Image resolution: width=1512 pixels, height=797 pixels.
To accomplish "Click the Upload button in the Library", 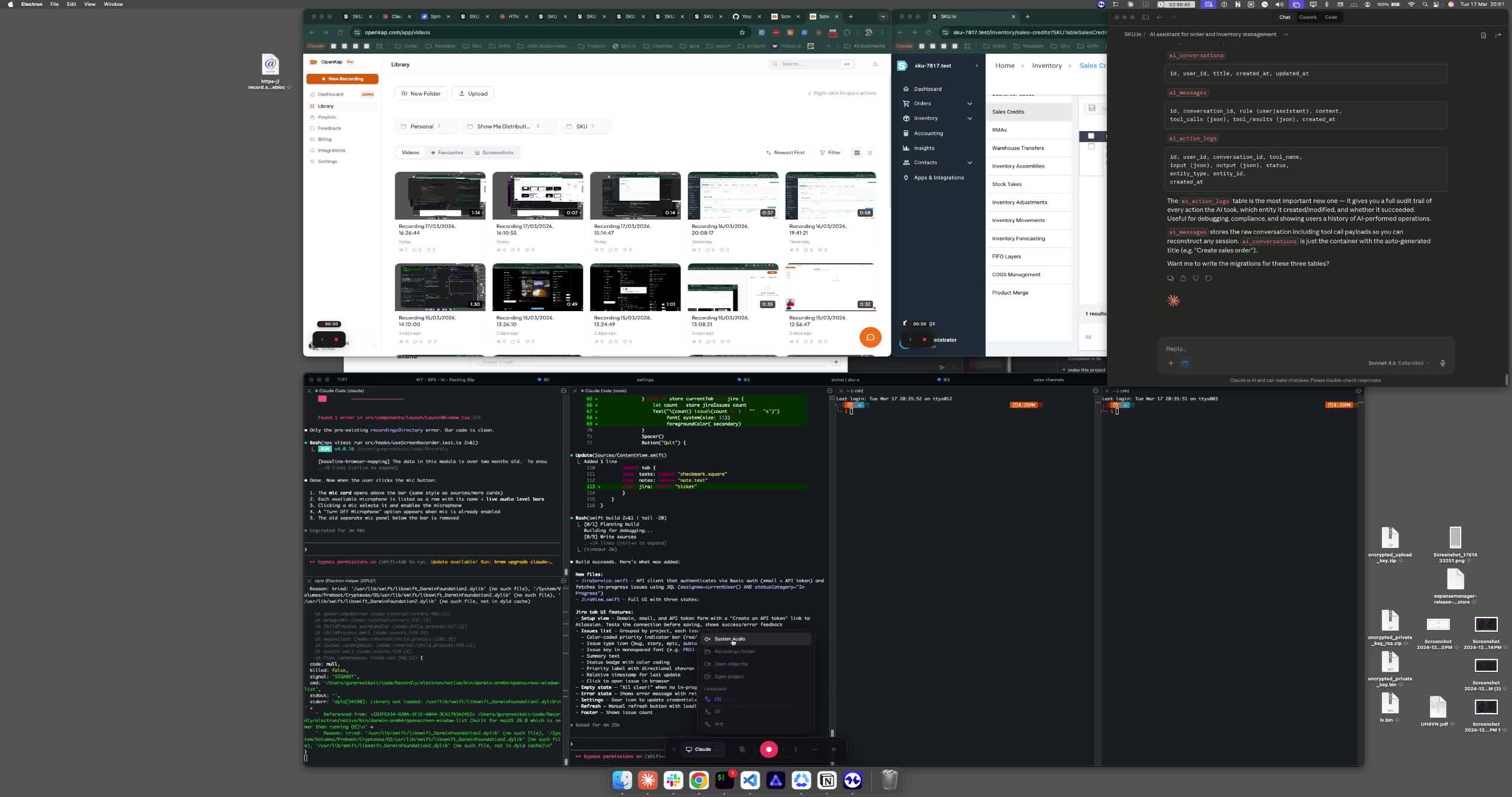I will click(473, 93).
